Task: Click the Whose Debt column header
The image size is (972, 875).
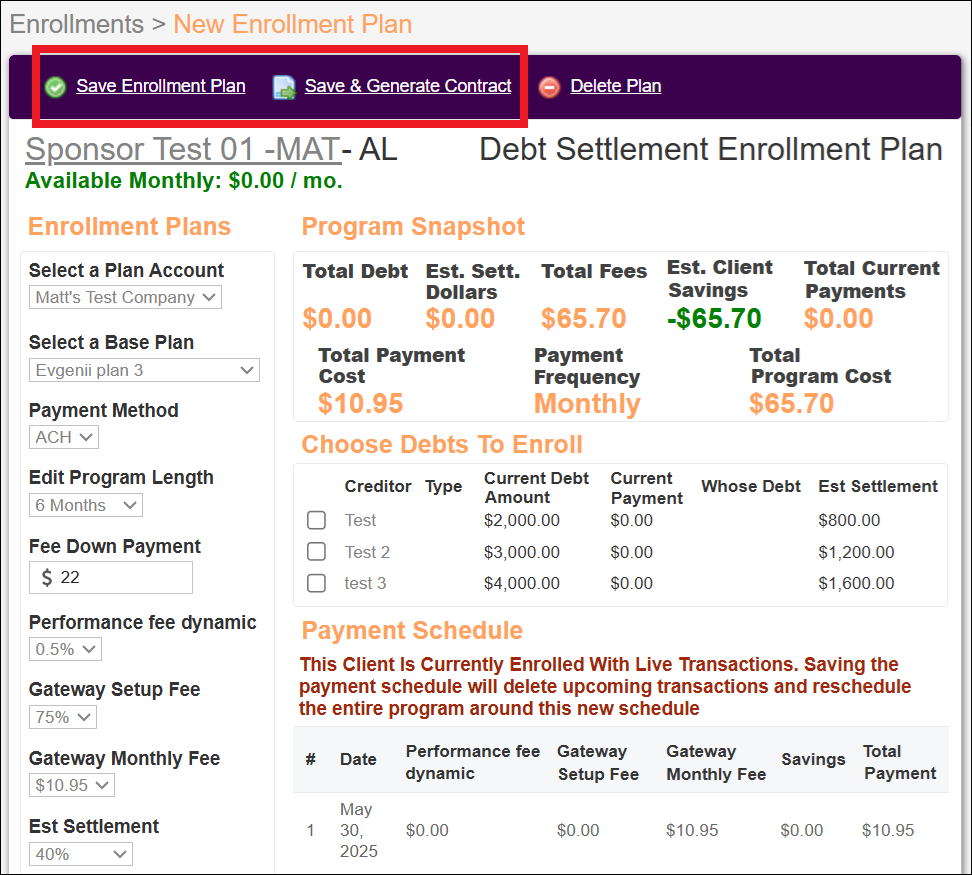Action: [751, 486]
